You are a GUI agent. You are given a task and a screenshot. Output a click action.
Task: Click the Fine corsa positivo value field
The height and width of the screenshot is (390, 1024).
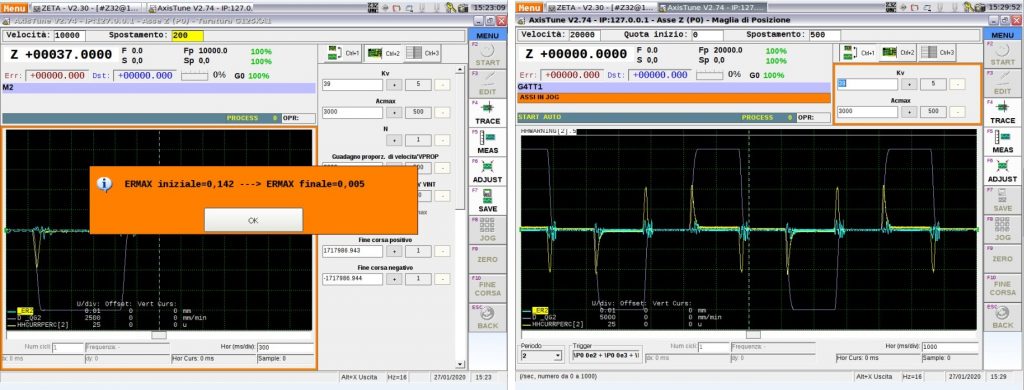coord(352,252)
